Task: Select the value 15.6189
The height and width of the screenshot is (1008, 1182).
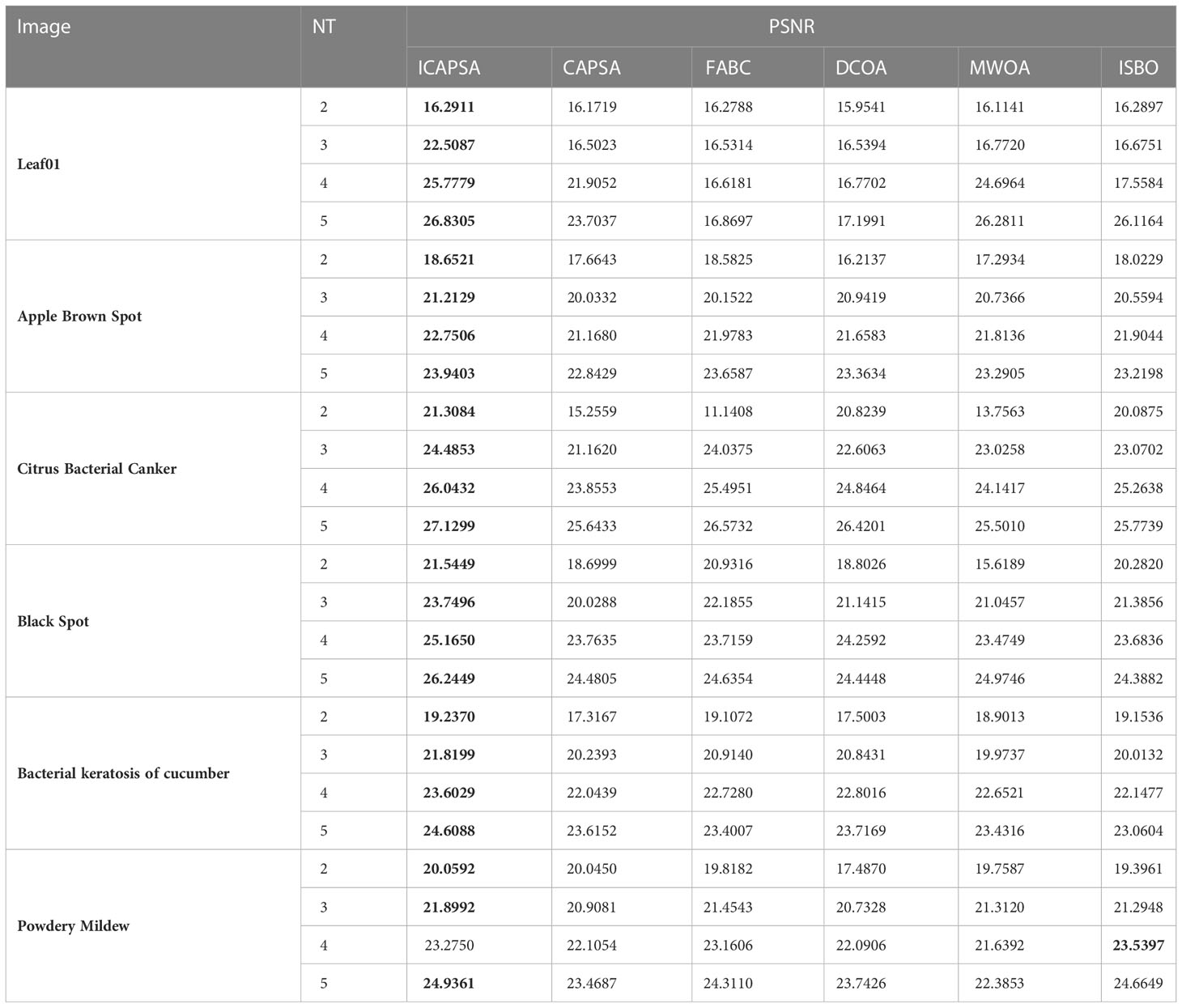Action: click(x=999, y=564)
